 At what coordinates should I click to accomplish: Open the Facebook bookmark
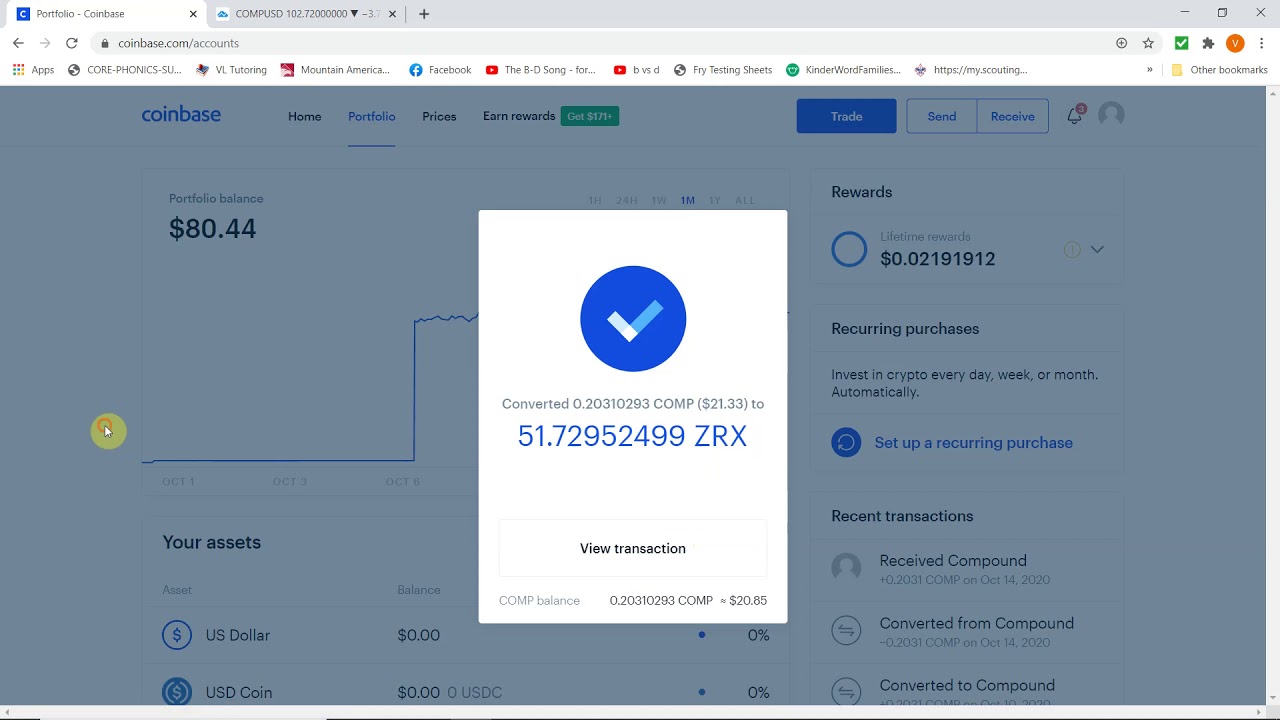(x=440, y=70)
